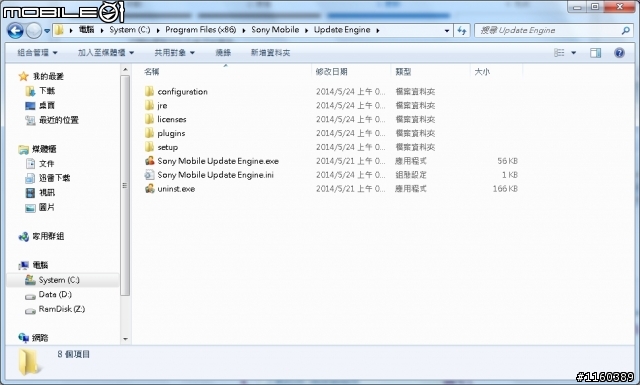Select the jre folder icon
The width and height of the screenshot is (640, 385).
pyautogui.click(x=150, y=105)
